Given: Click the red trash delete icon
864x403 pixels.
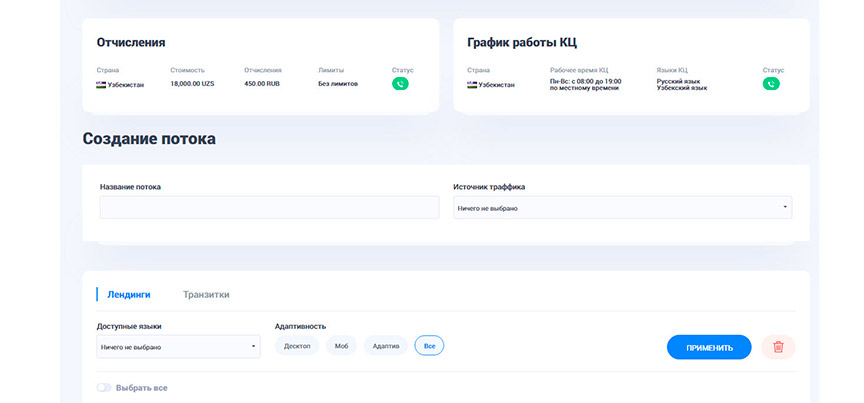Looking at the screenshot, I should 778,347.
